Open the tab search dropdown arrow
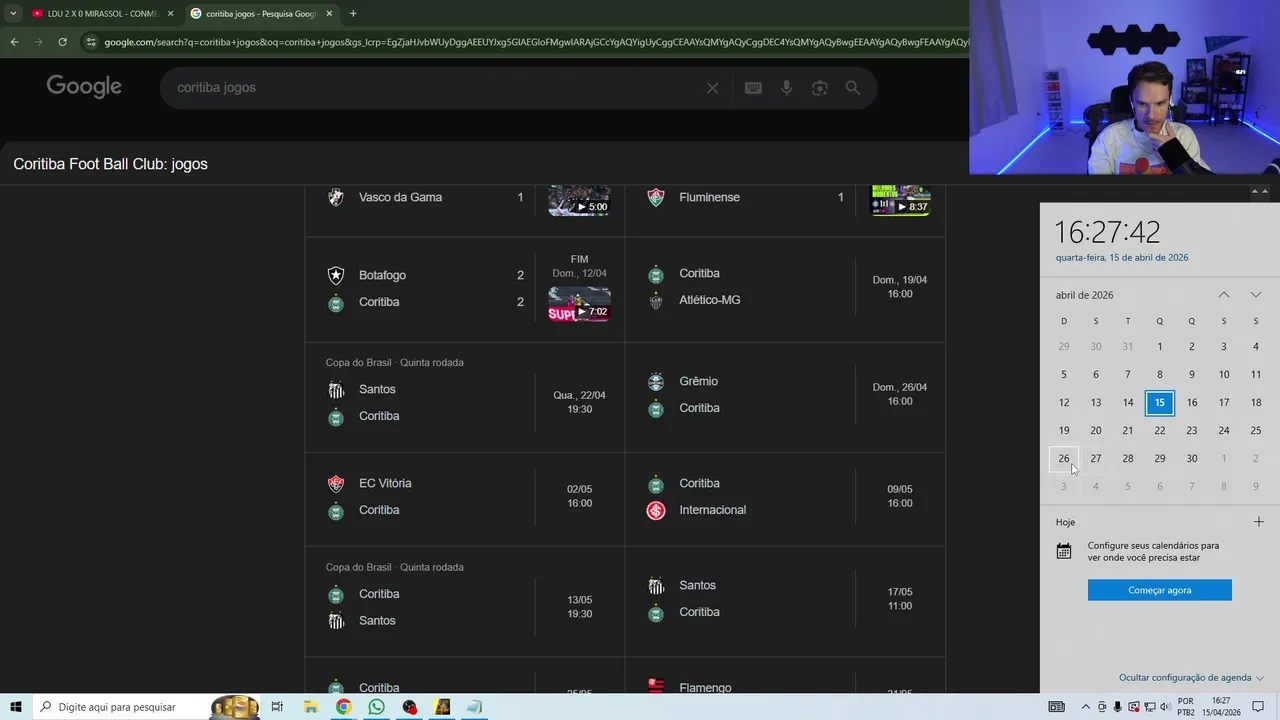 click(13, 14)
